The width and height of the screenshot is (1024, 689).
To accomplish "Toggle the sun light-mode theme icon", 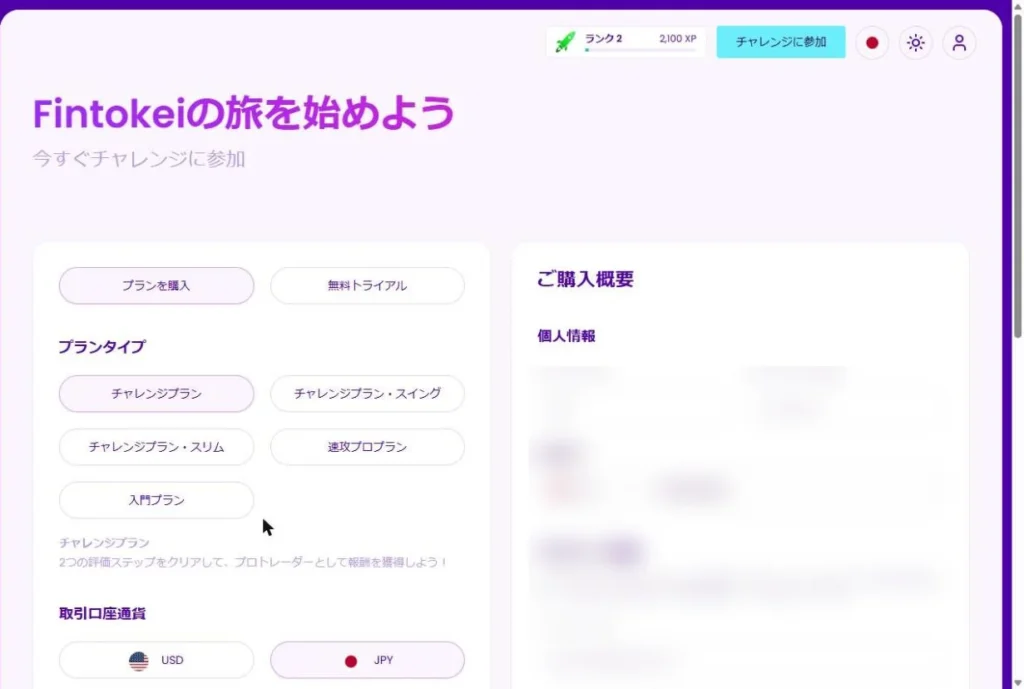I will point(916,42).
